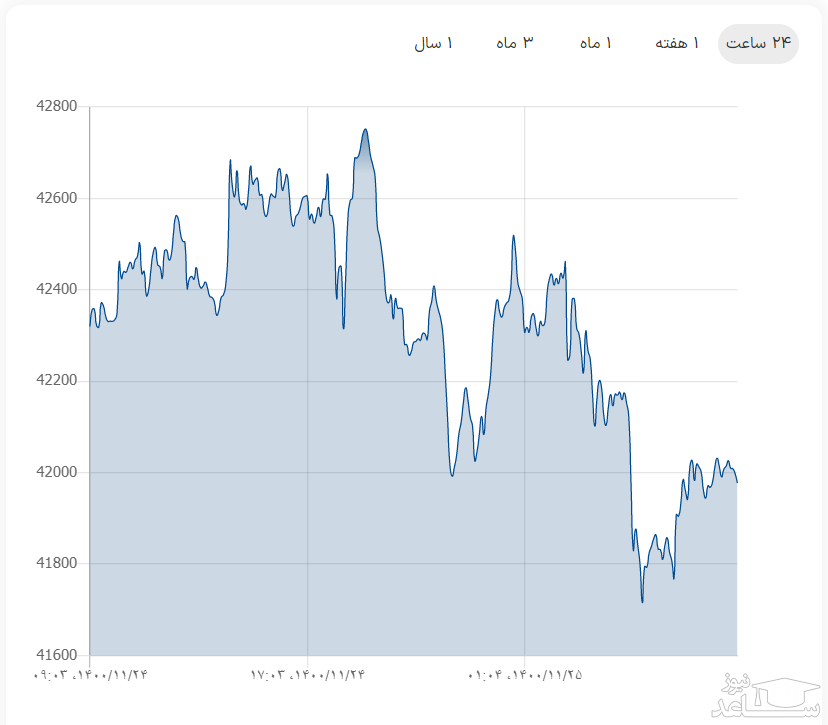This screenshot has width=828, height=725.
Task: Show the ۱ ماه (1 month) chart range
Action: click(x=595, y=43)
